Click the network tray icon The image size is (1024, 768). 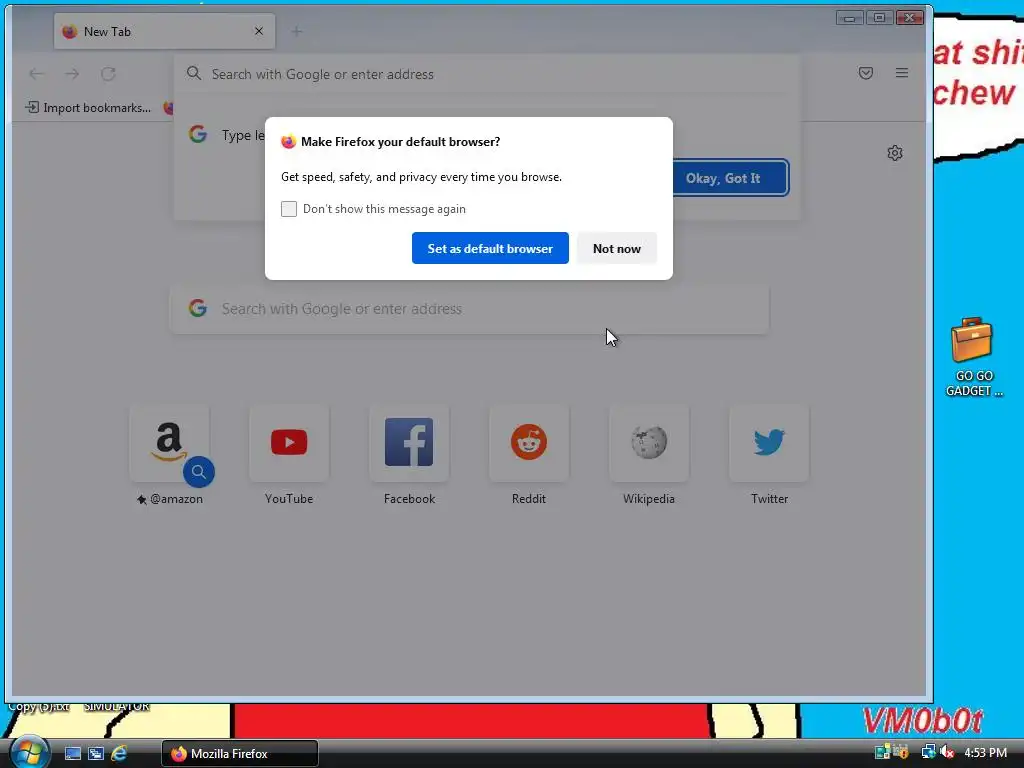coord(928,753)
